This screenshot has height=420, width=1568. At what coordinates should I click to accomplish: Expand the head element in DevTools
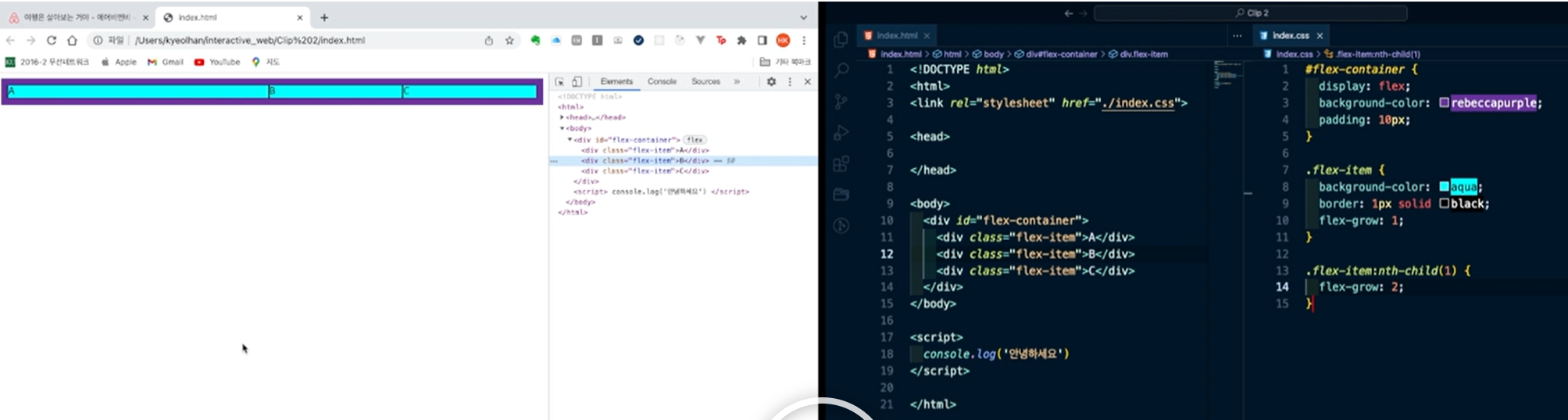tap(562, 117)
